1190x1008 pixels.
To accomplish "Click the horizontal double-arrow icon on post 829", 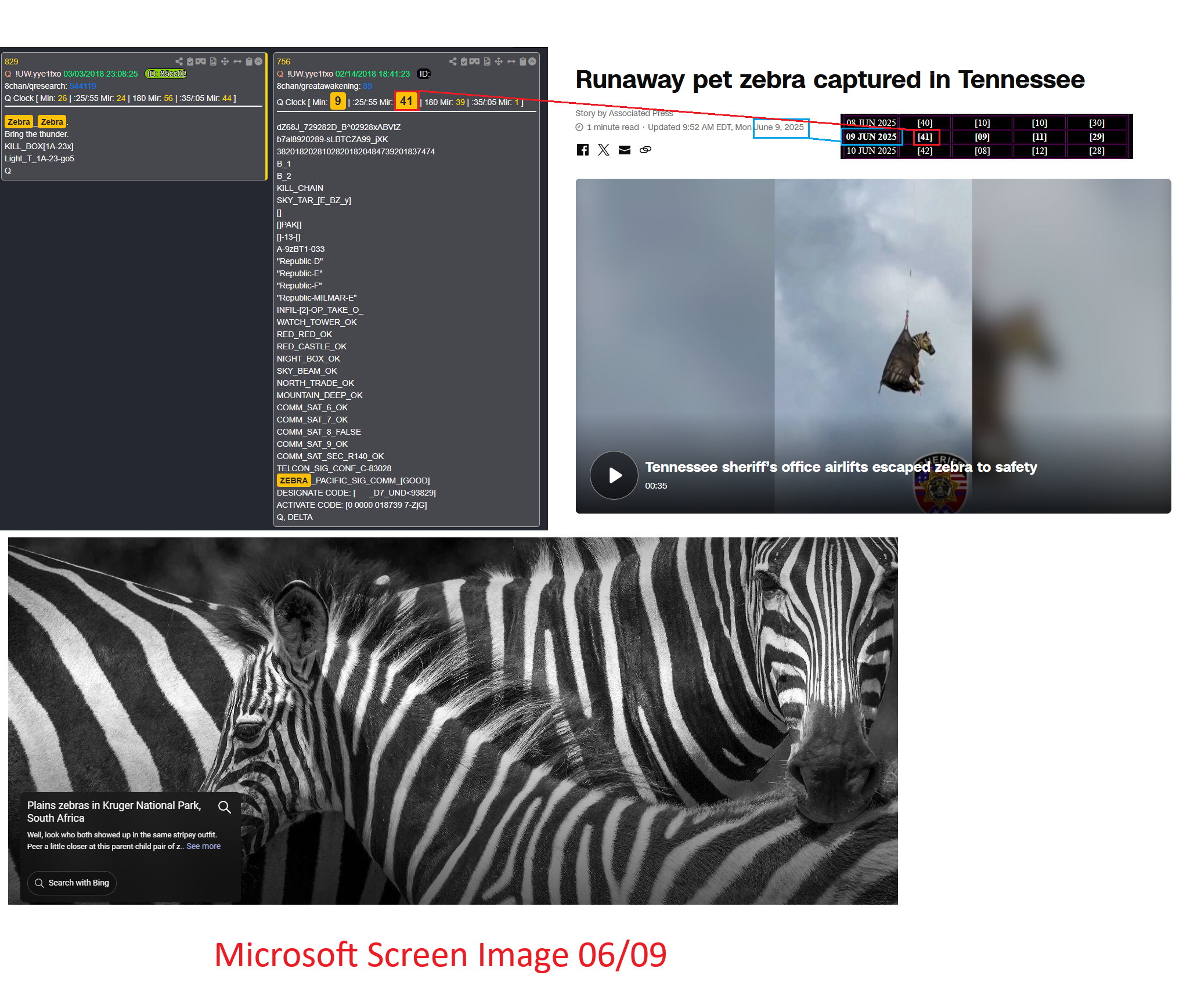I will pyautogui.click(x=237, y=62).
